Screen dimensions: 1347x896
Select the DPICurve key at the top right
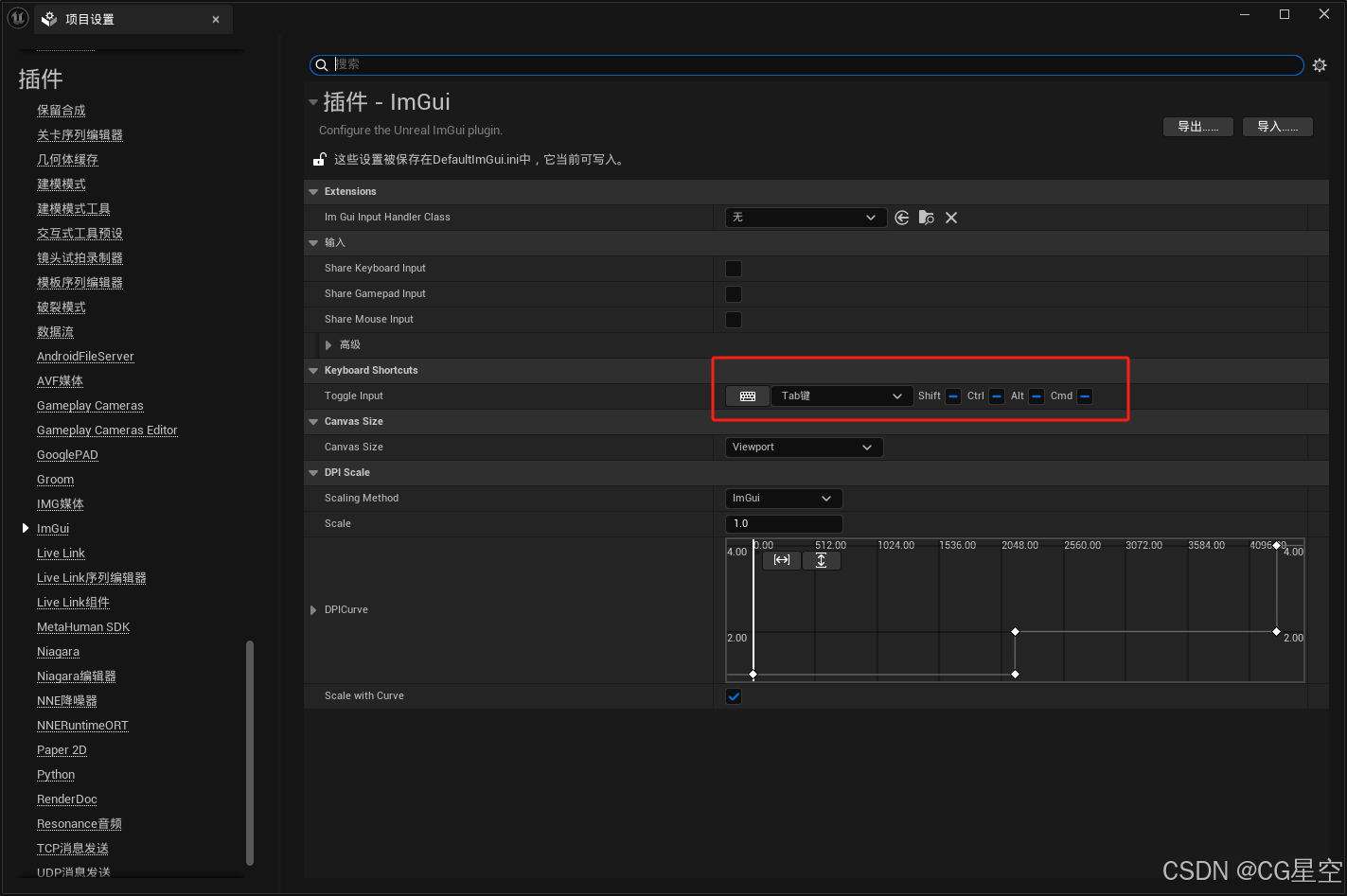point(1276,545)
